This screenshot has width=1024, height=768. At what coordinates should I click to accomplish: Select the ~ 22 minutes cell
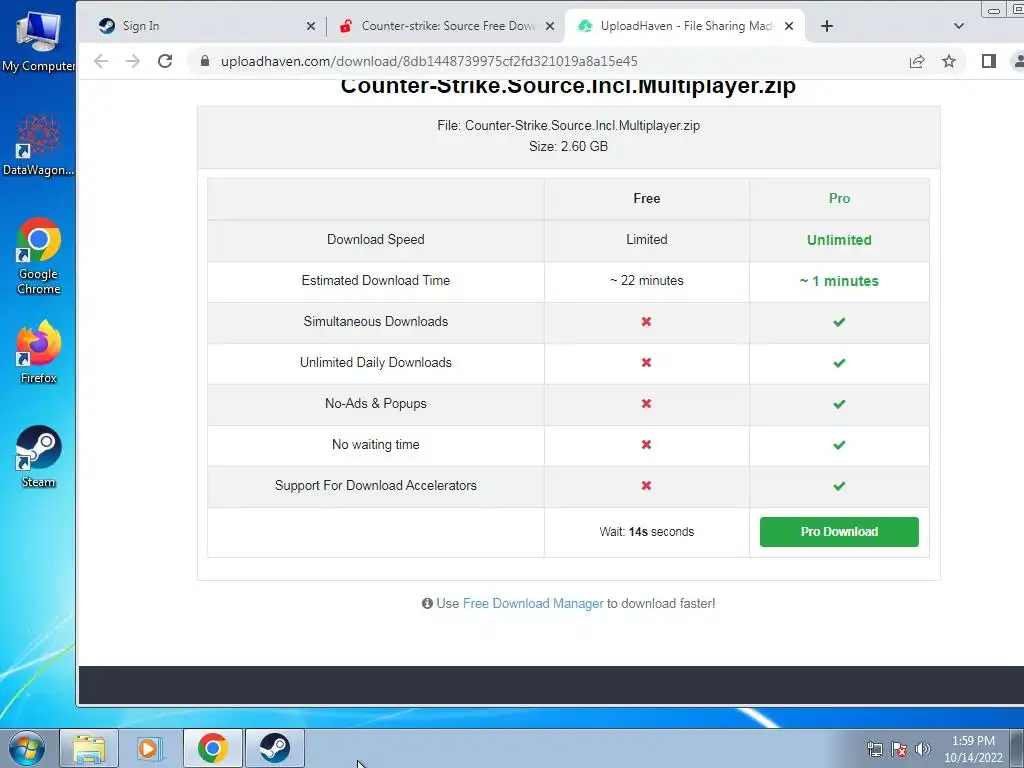[x=647, y=281]
